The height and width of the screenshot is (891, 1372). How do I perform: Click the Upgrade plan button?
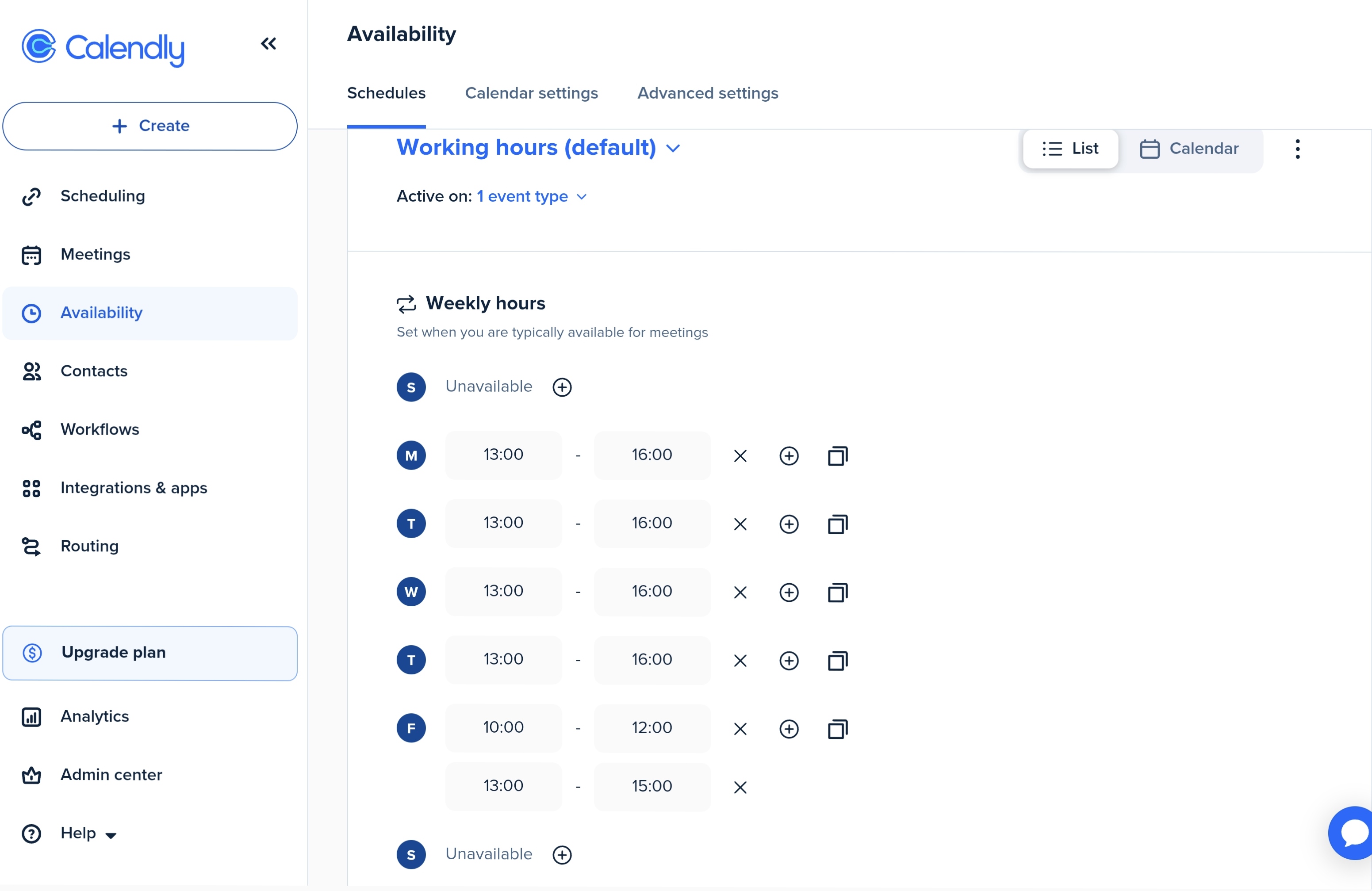[x=150, y=652]
